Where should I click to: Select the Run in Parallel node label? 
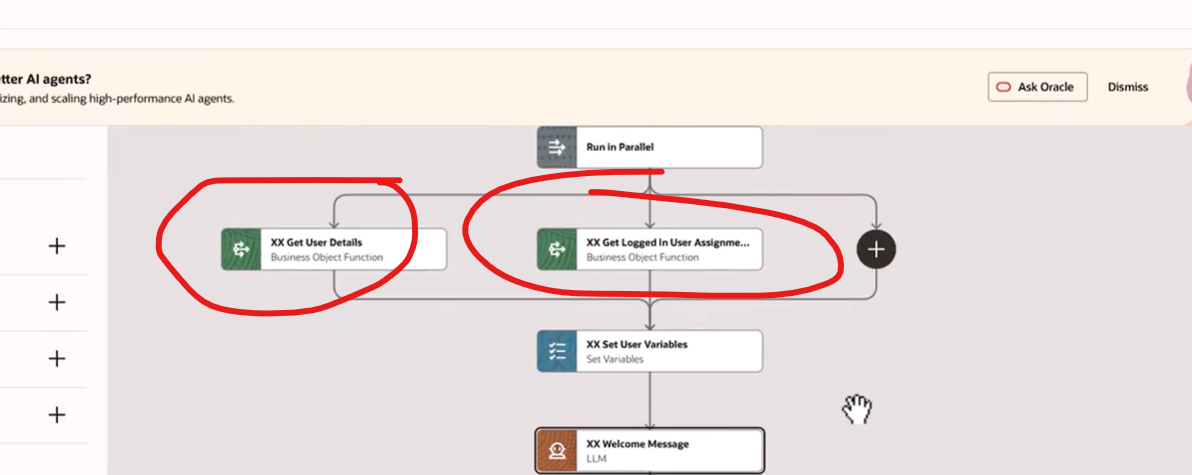click(x=620, y=147)
